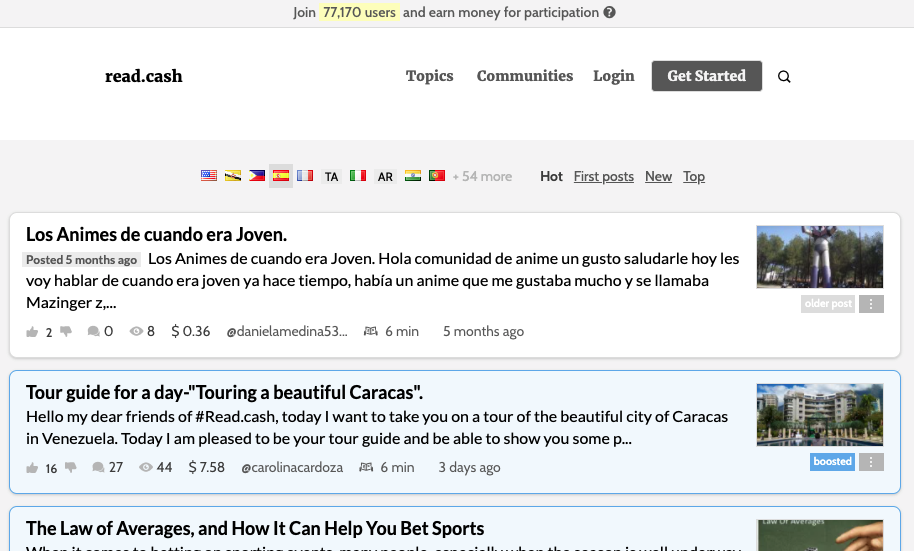Image resolution: width=914 pixels, height=551 pixels.
Task: Select the Brunei flag language filter
Action: (233, 176)
